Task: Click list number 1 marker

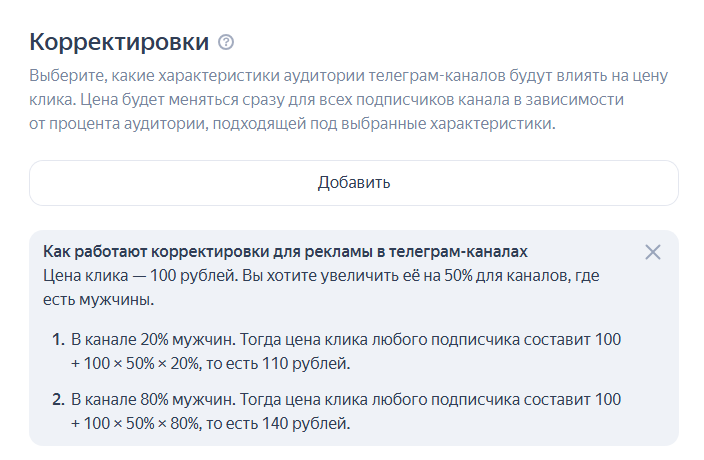Action: point(58,340)
